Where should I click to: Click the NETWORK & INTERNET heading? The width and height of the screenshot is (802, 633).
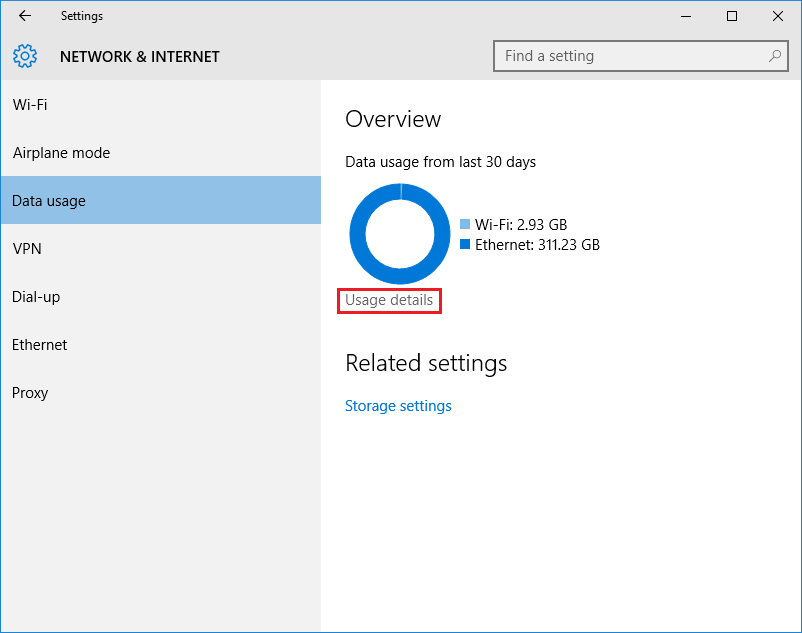[139, 57]
